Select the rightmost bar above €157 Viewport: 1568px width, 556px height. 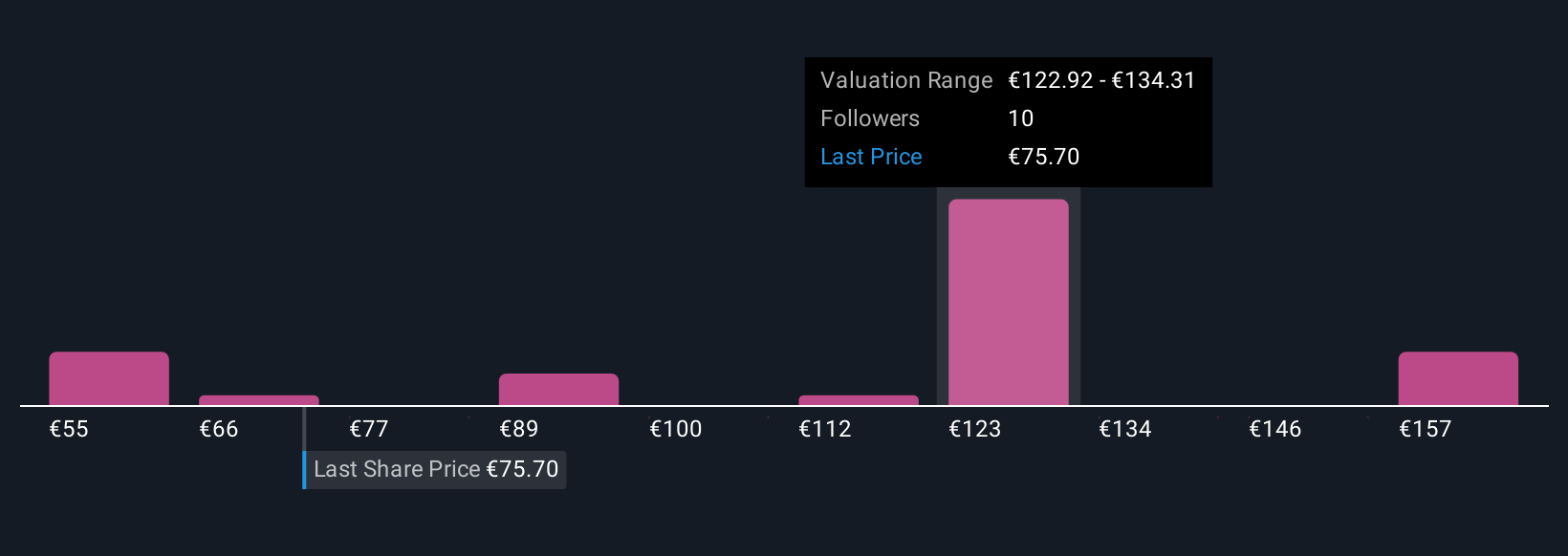tap(1457, 378)
